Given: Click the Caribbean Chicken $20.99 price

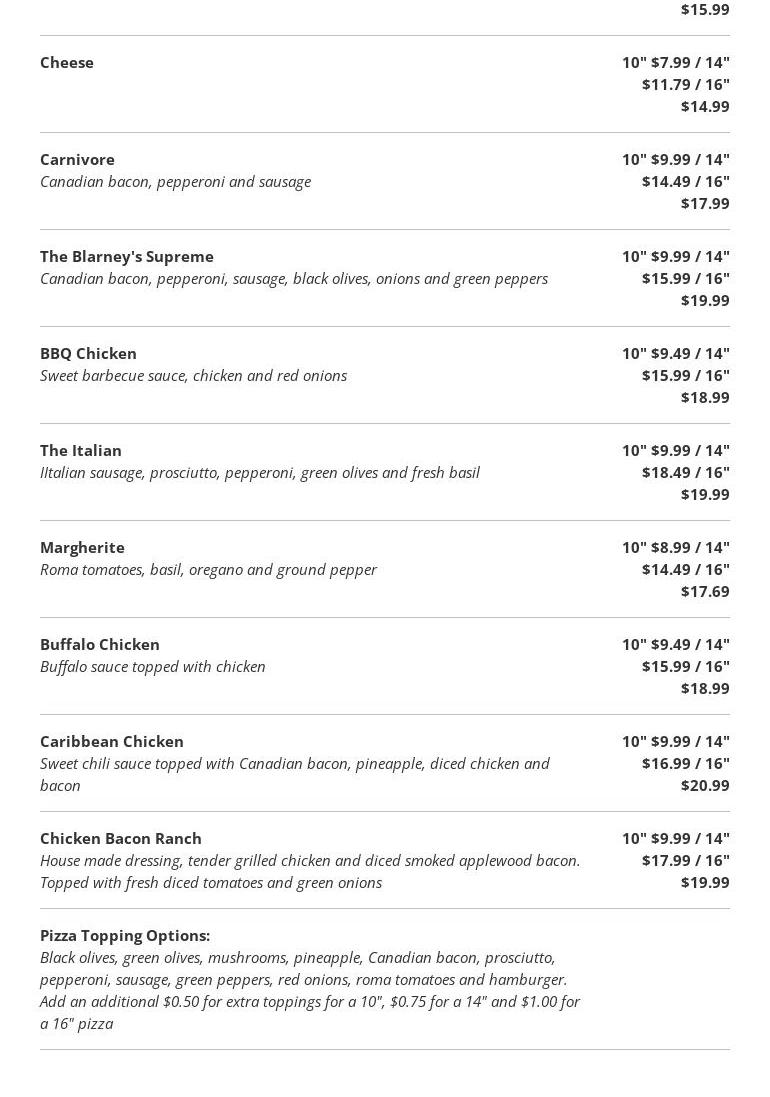Looking at the screenshot, I should point(705,785).
